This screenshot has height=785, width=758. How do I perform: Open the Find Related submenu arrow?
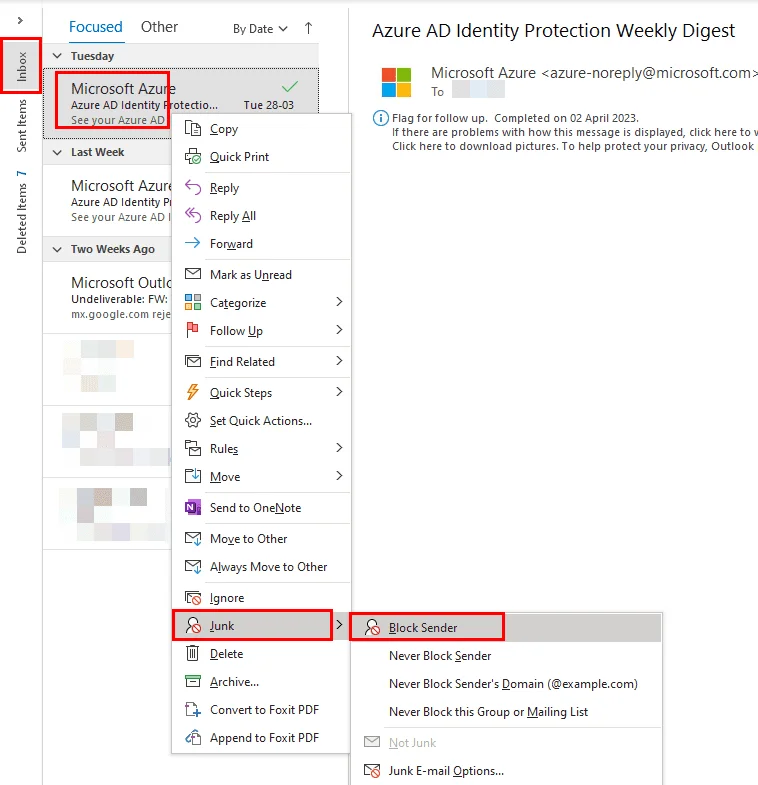point(339,361)
